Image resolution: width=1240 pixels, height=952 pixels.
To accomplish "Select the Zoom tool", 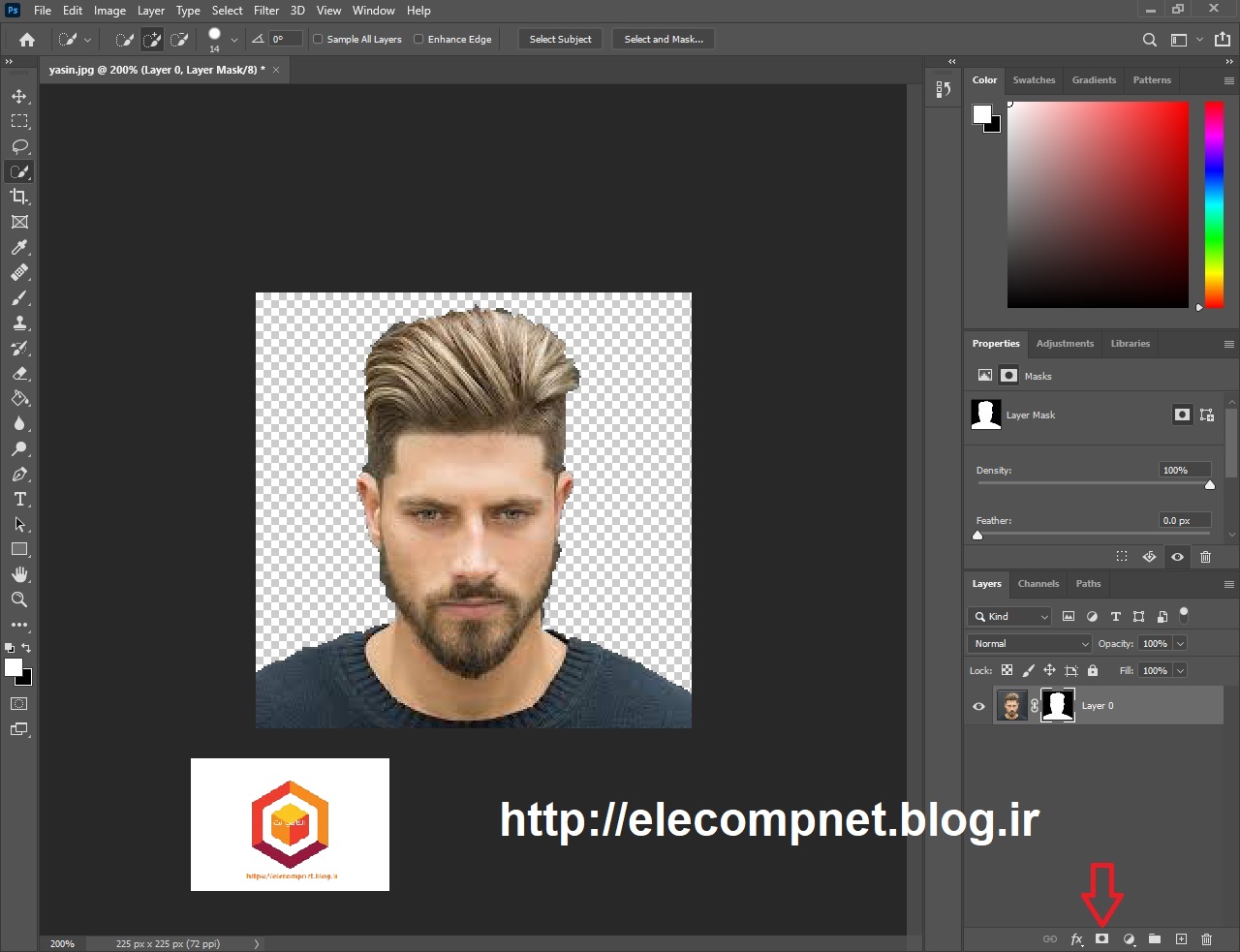I will [x=19, y=599].
